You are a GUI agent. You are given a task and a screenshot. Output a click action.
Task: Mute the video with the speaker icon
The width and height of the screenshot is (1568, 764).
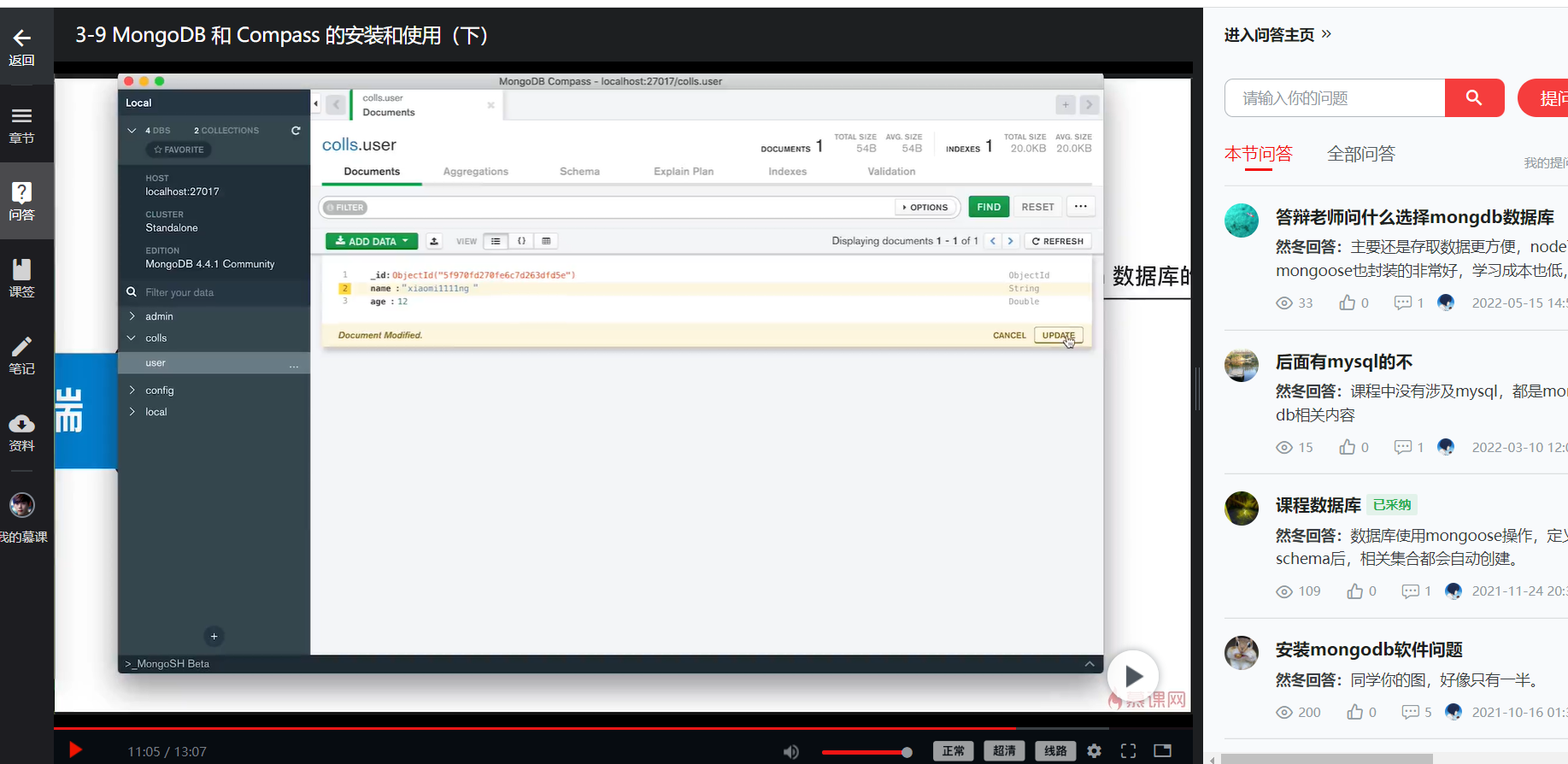coord(791,752)
